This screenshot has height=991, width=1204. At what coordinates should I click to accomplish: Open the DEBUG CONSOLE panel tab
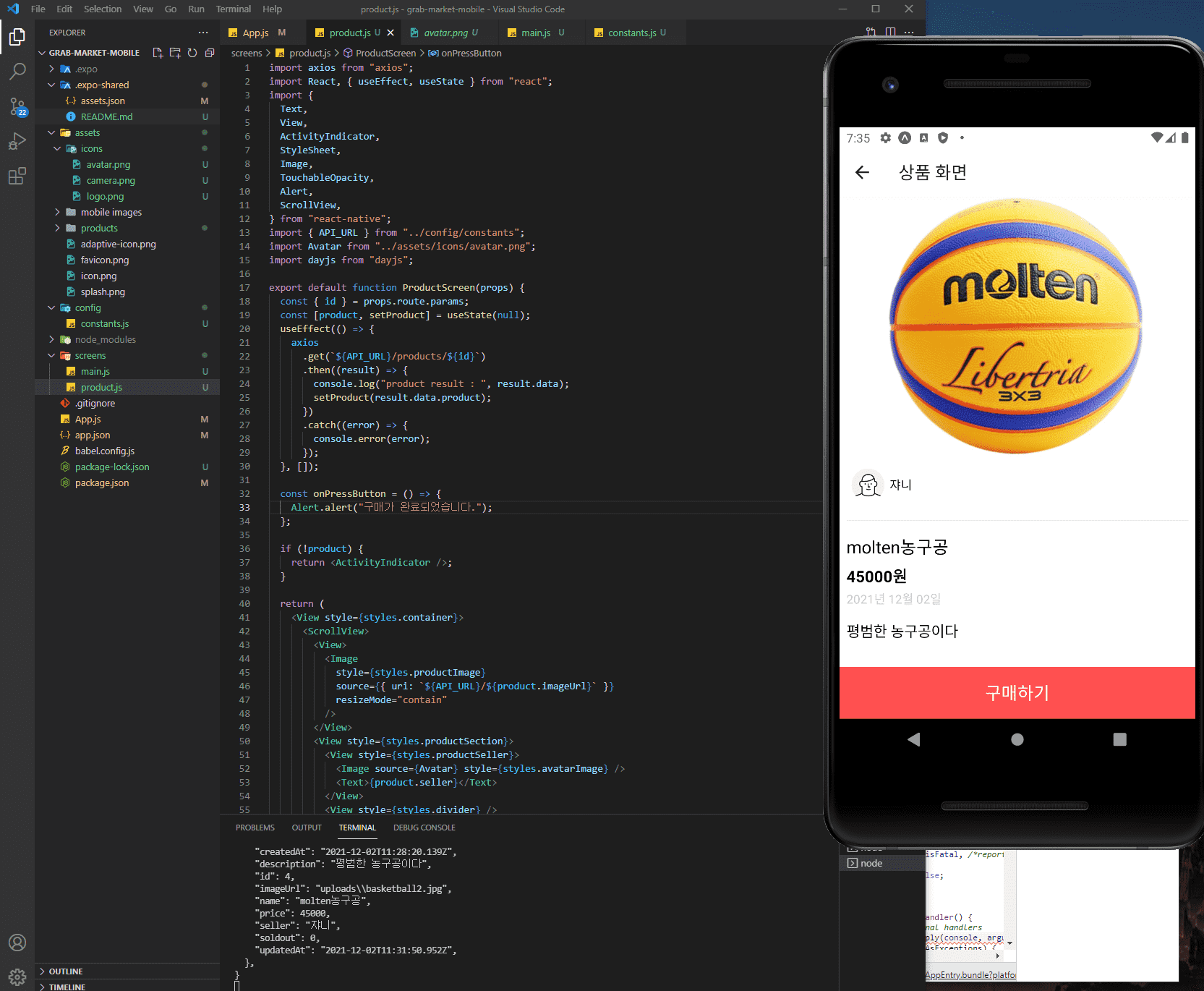click(x=424, y=828)
